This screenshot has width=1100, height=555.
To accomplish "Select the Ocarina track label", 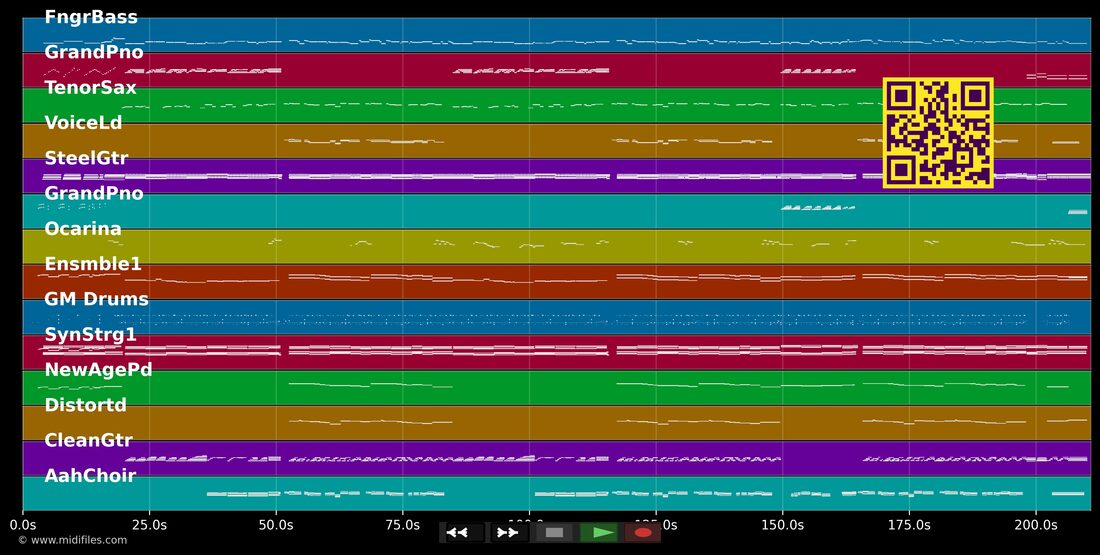I will click(x=83, y=229).
